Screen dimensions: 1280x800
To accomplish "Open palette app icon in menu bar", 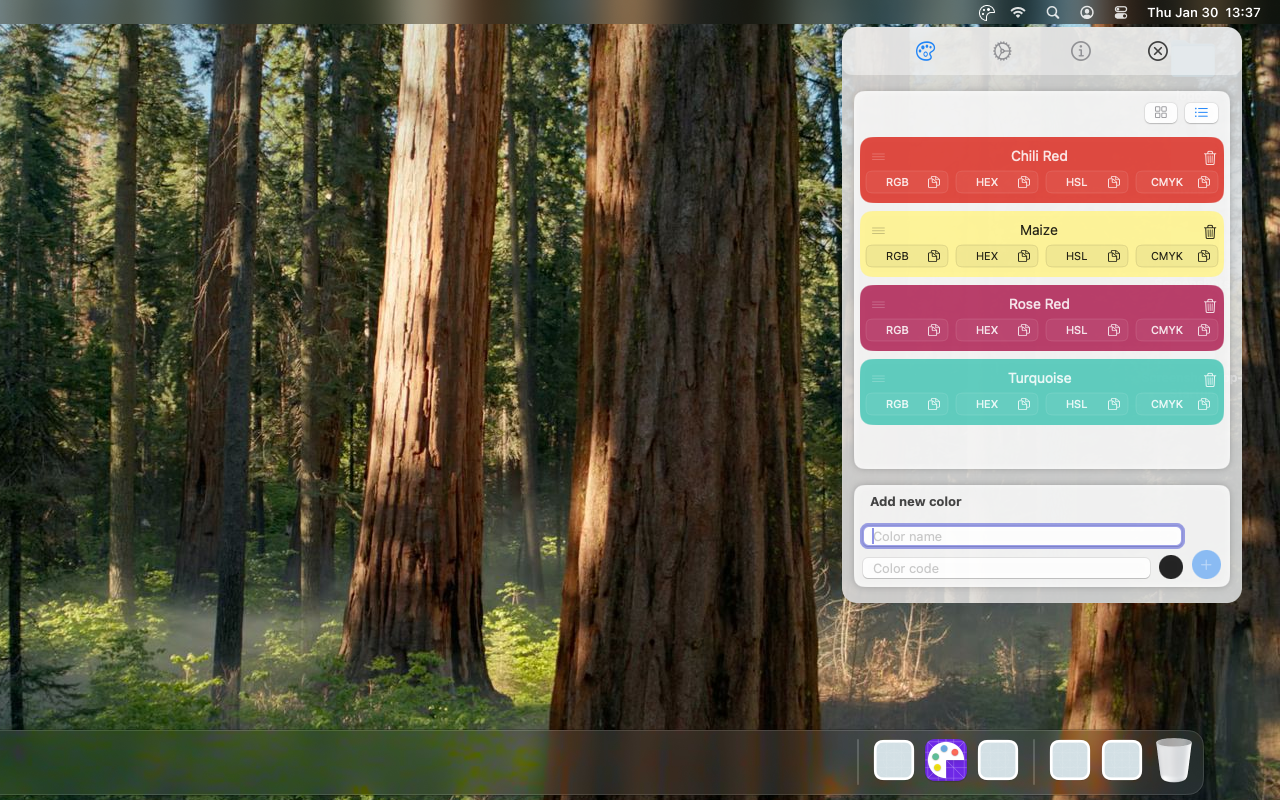I will (x=987, y=13).
